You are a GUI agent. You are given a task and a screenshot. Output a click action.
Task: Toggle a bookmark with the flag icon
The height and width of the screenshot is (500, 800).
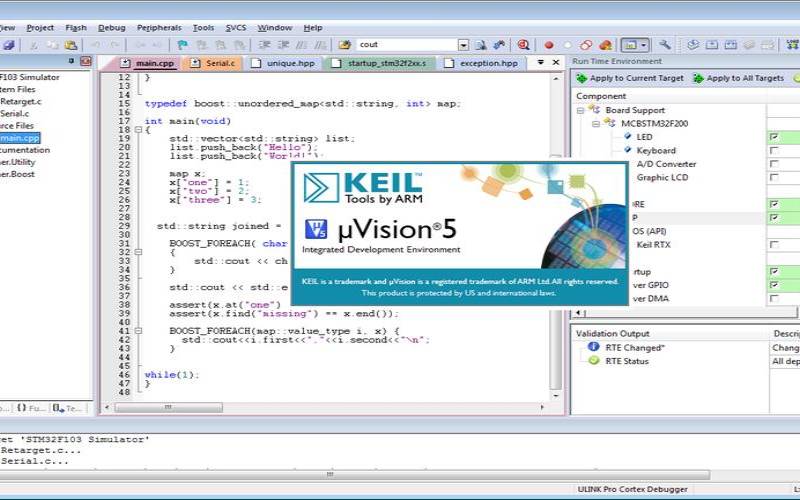pyautogui.click(x=182, y=45)
